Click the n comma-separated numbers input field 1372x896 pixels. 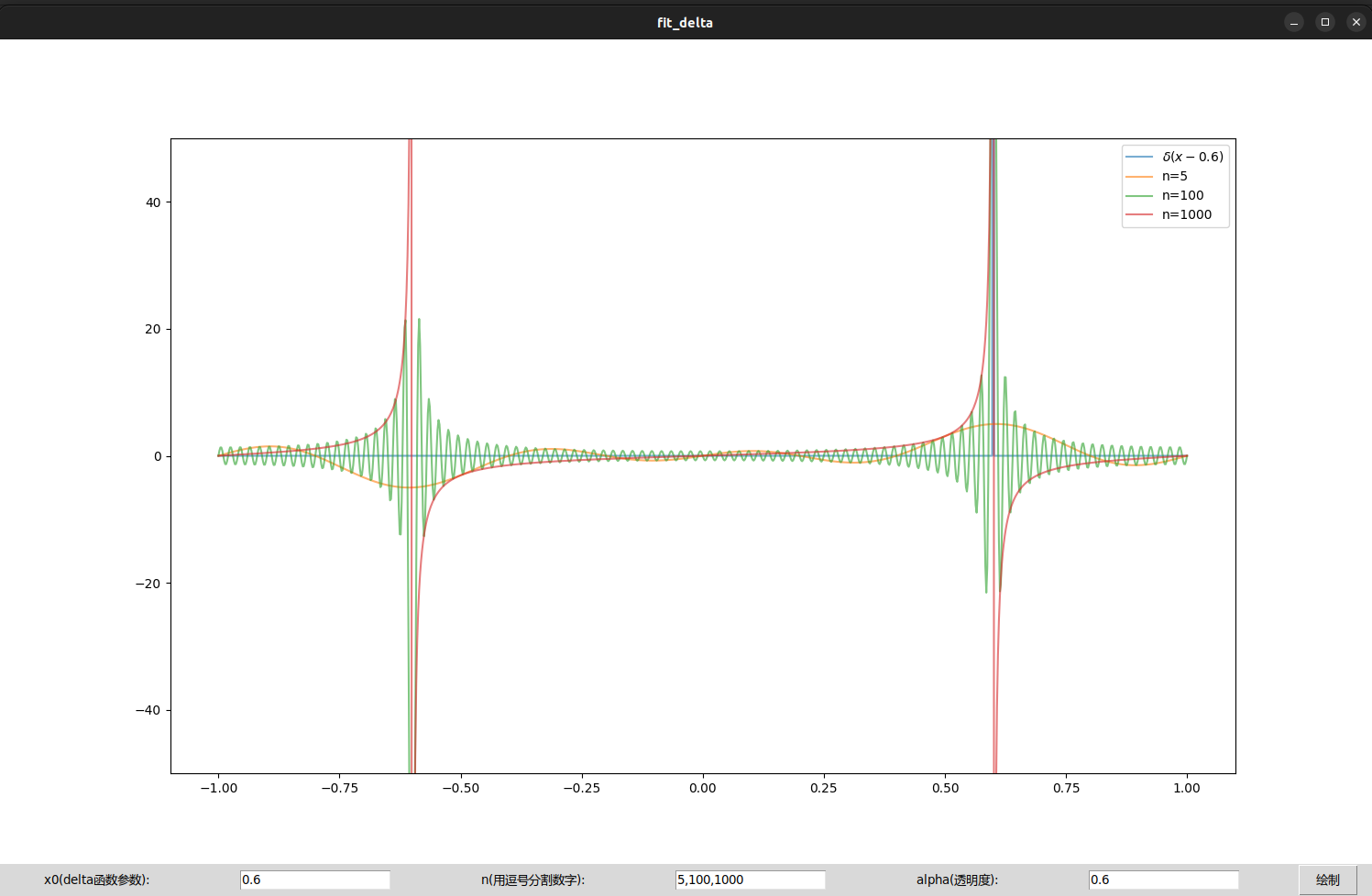(751, 880)
